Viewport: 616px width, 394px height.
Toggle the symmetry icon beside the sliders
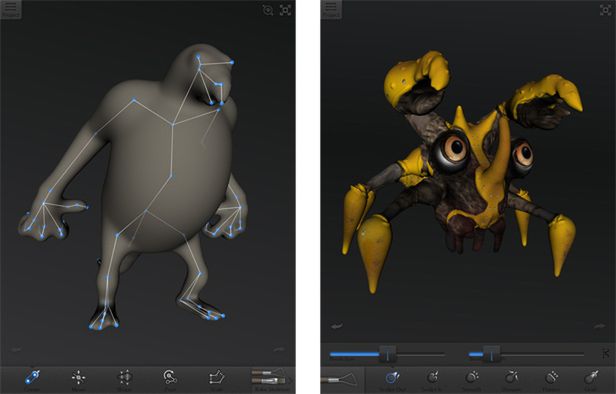tap(605, 354)
